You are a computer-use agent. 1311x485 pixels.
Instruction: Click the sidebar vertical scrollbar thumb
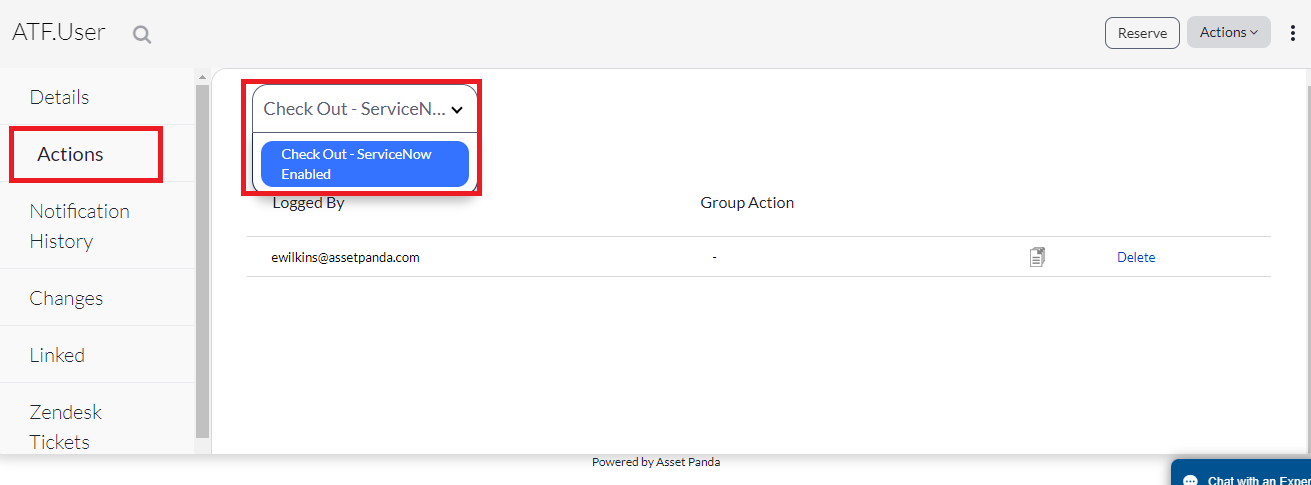coord(203,262)
